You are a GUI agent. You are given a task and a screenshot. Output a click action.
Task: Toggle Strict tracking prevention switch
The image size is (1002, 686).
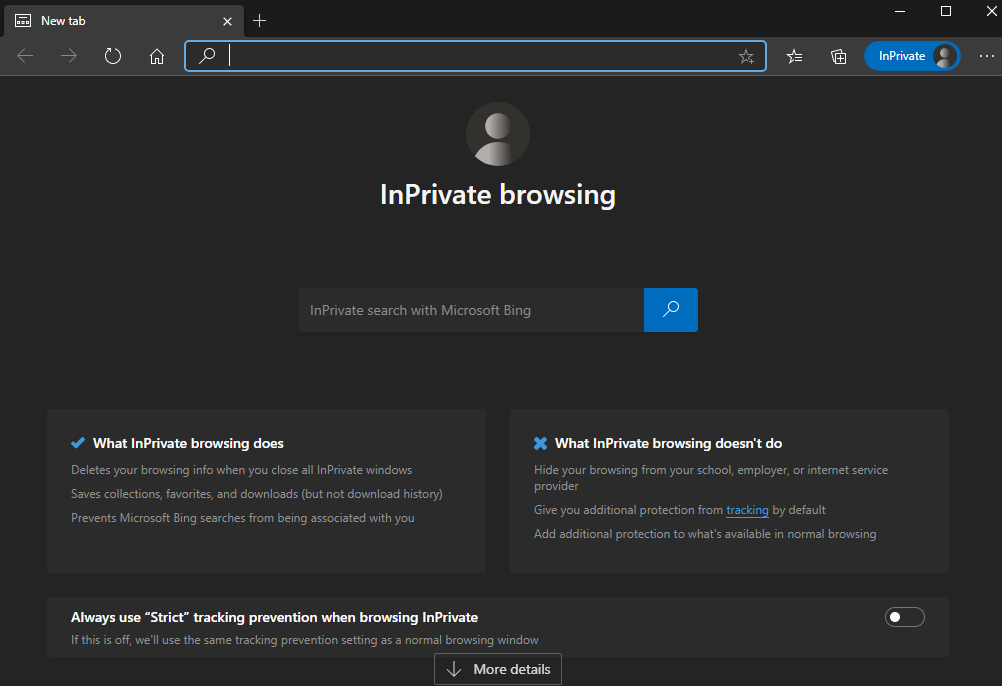904,617
